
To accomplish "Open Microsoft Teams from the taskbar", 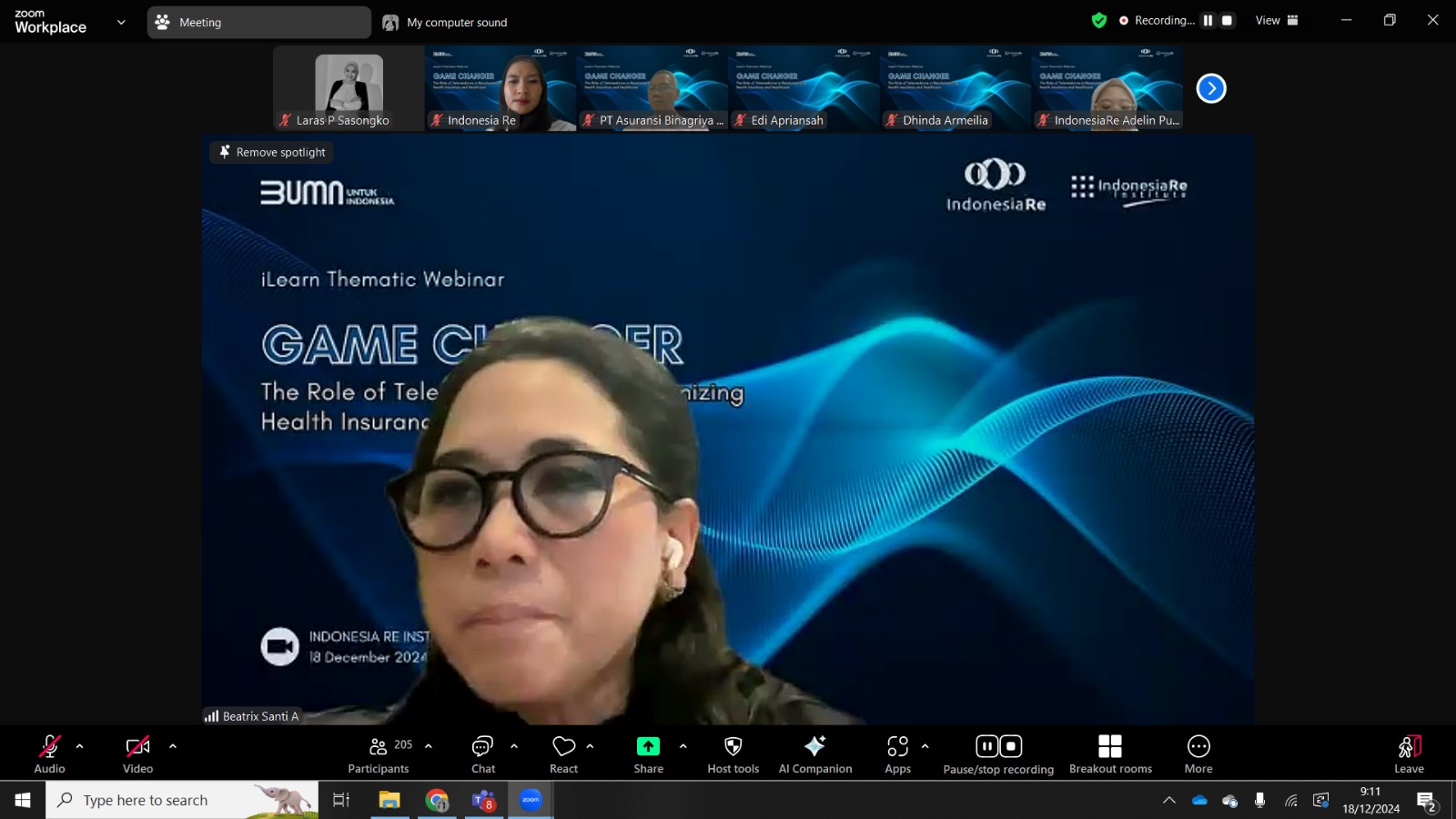I will coord(483,800).
